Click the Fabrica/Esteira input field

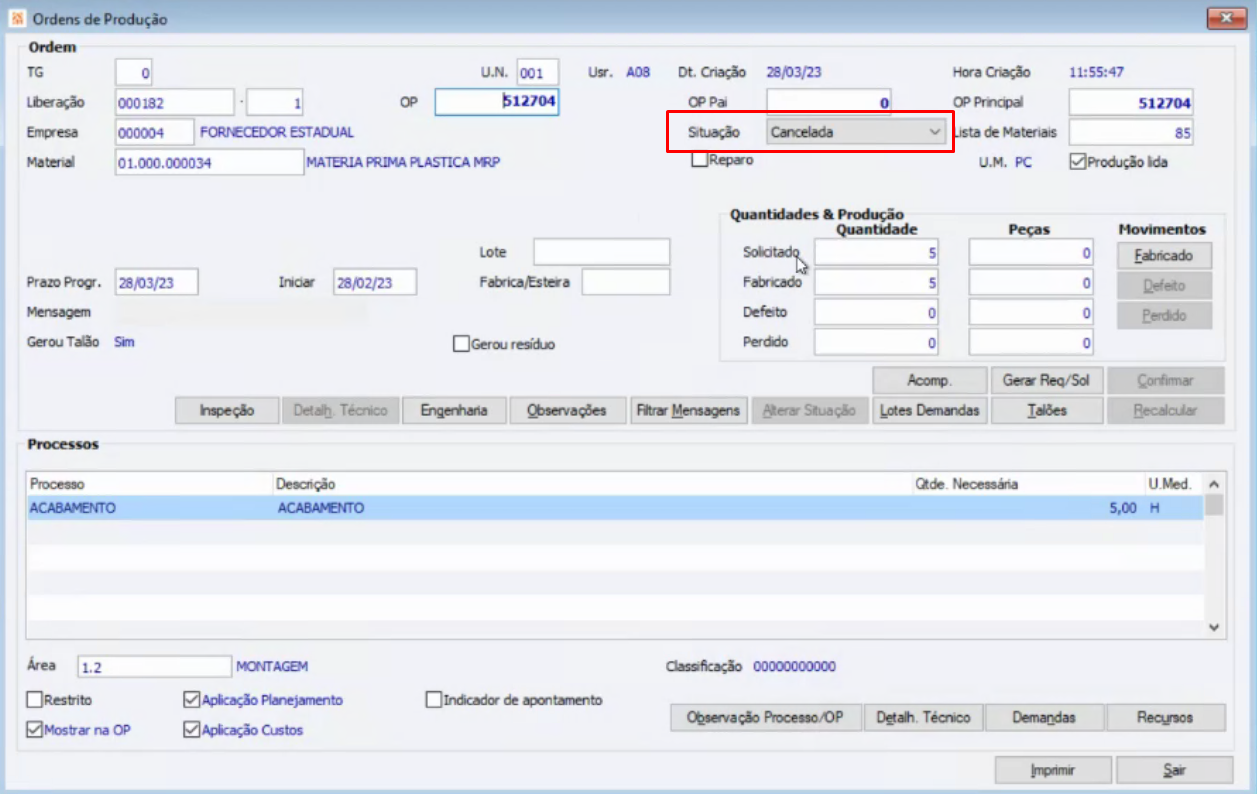(x=626, y=282)
